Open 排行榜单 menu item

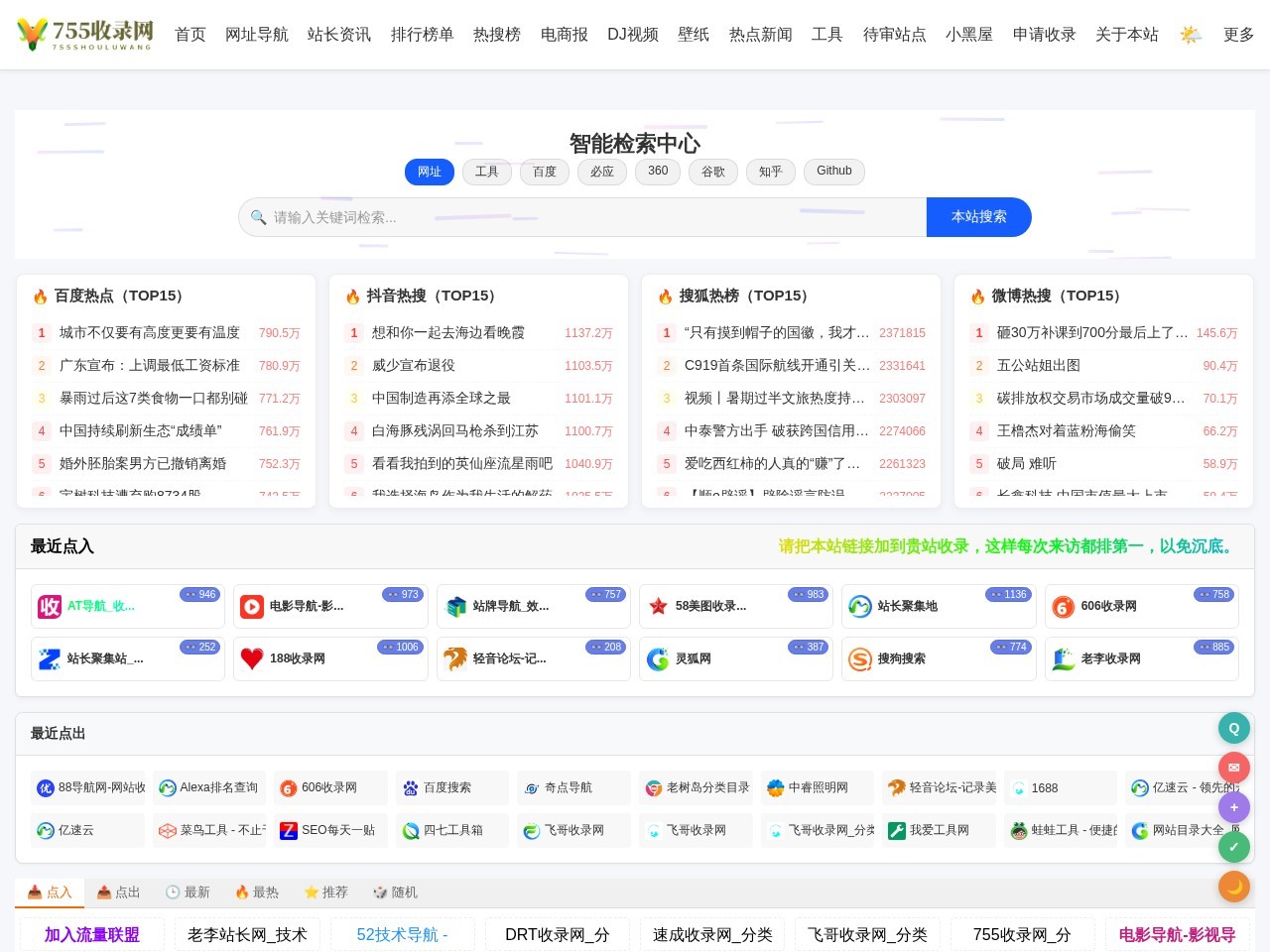(423, 35)
